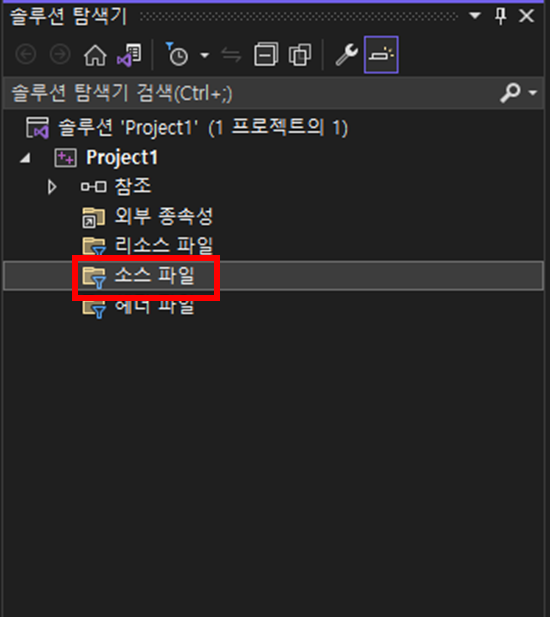Select 외부 종속성 in the tree
550x617 pixels.
tap(164, 216)
